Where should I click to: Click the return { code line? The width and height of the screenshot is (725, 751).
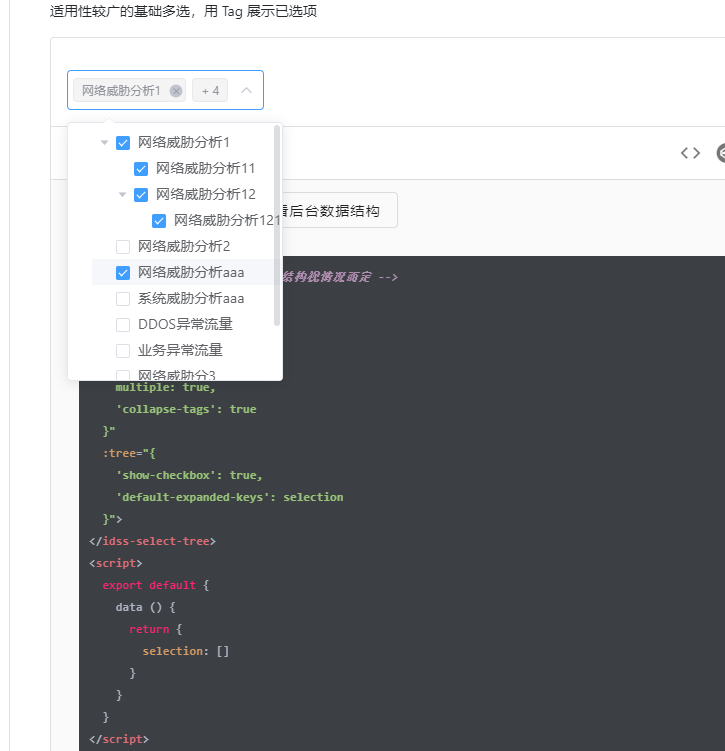point(156,629)
